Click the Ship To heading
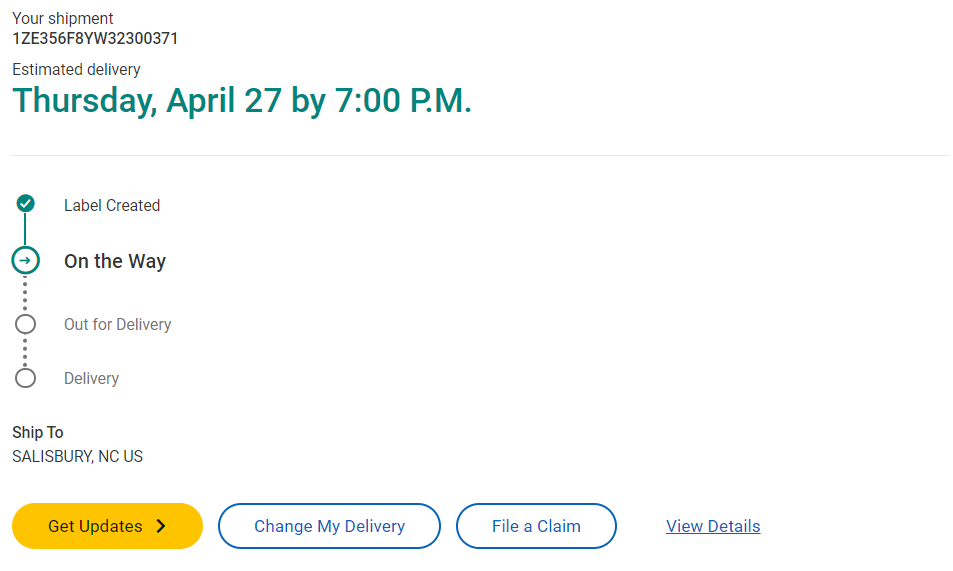 click(x=37, y=432)
